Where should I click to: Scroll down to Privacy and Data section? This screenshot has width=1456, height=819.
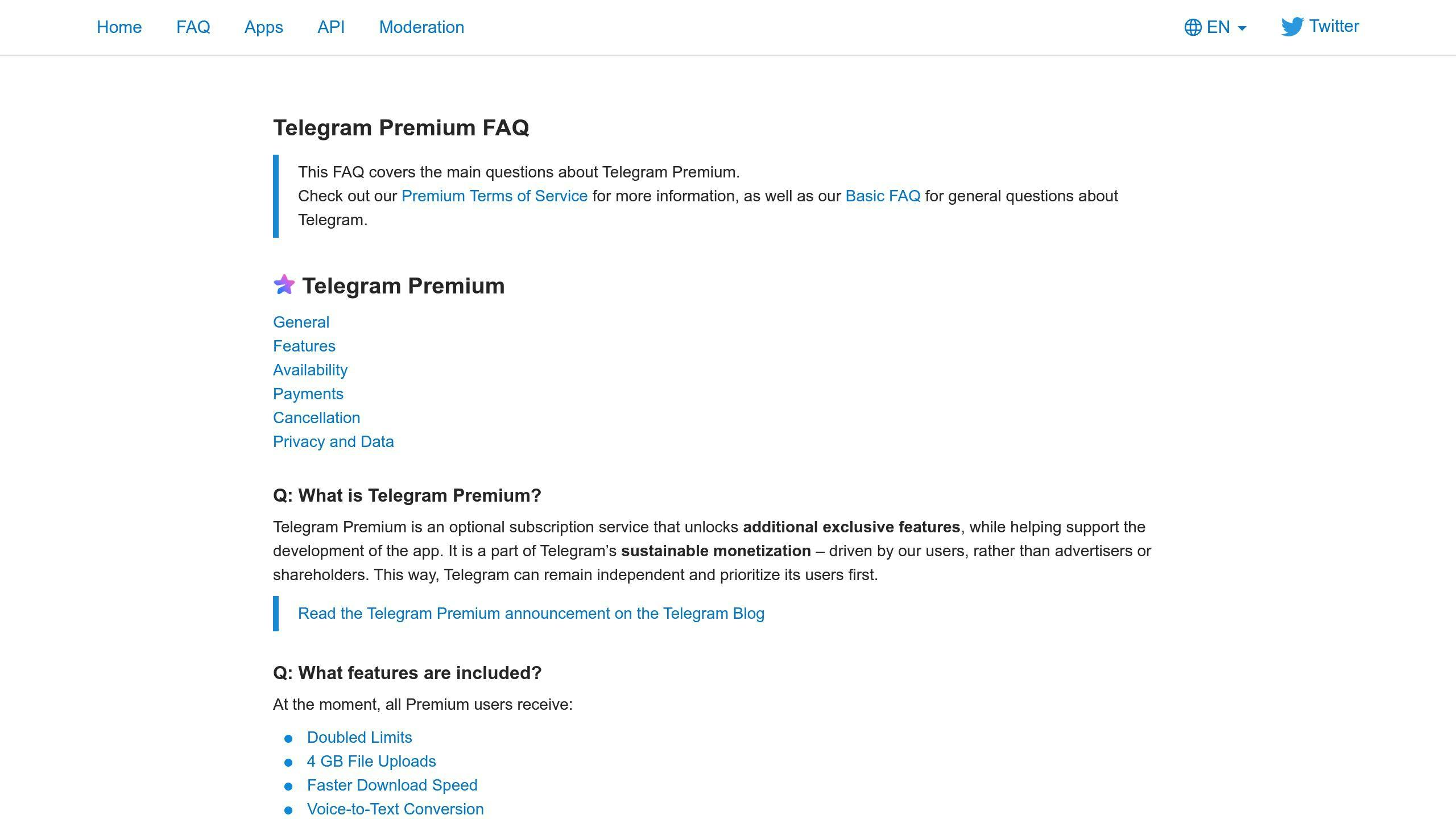click(333, 441)
